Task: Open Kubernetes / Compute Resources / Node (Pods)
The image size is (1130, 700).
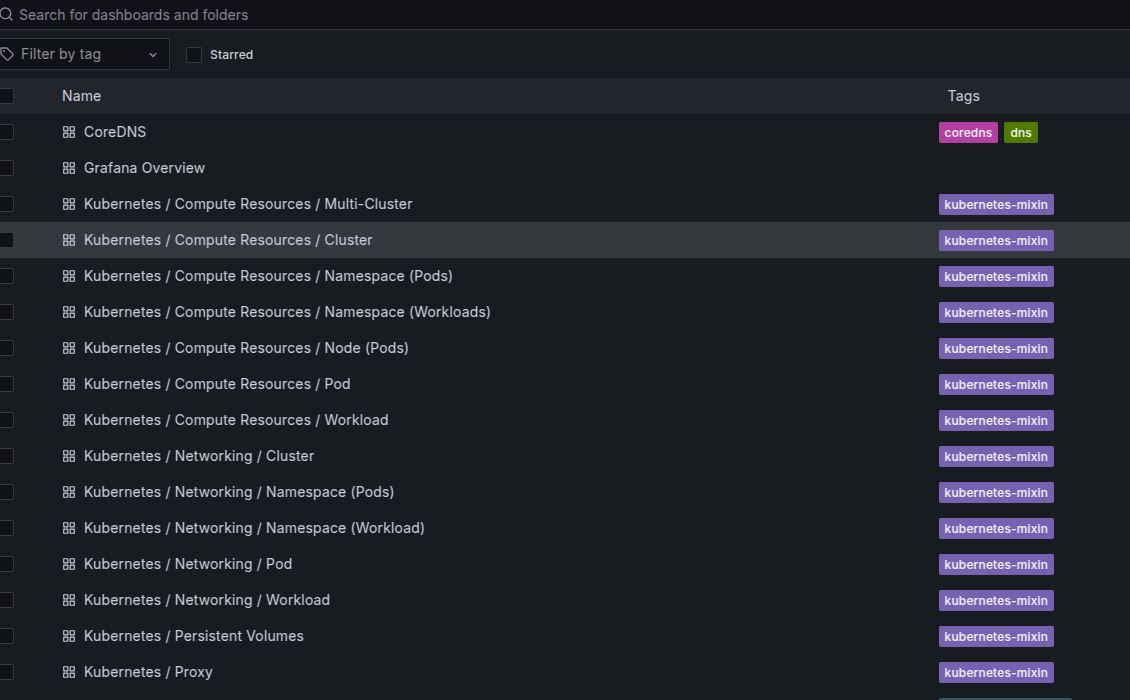Action: point(246,348)
